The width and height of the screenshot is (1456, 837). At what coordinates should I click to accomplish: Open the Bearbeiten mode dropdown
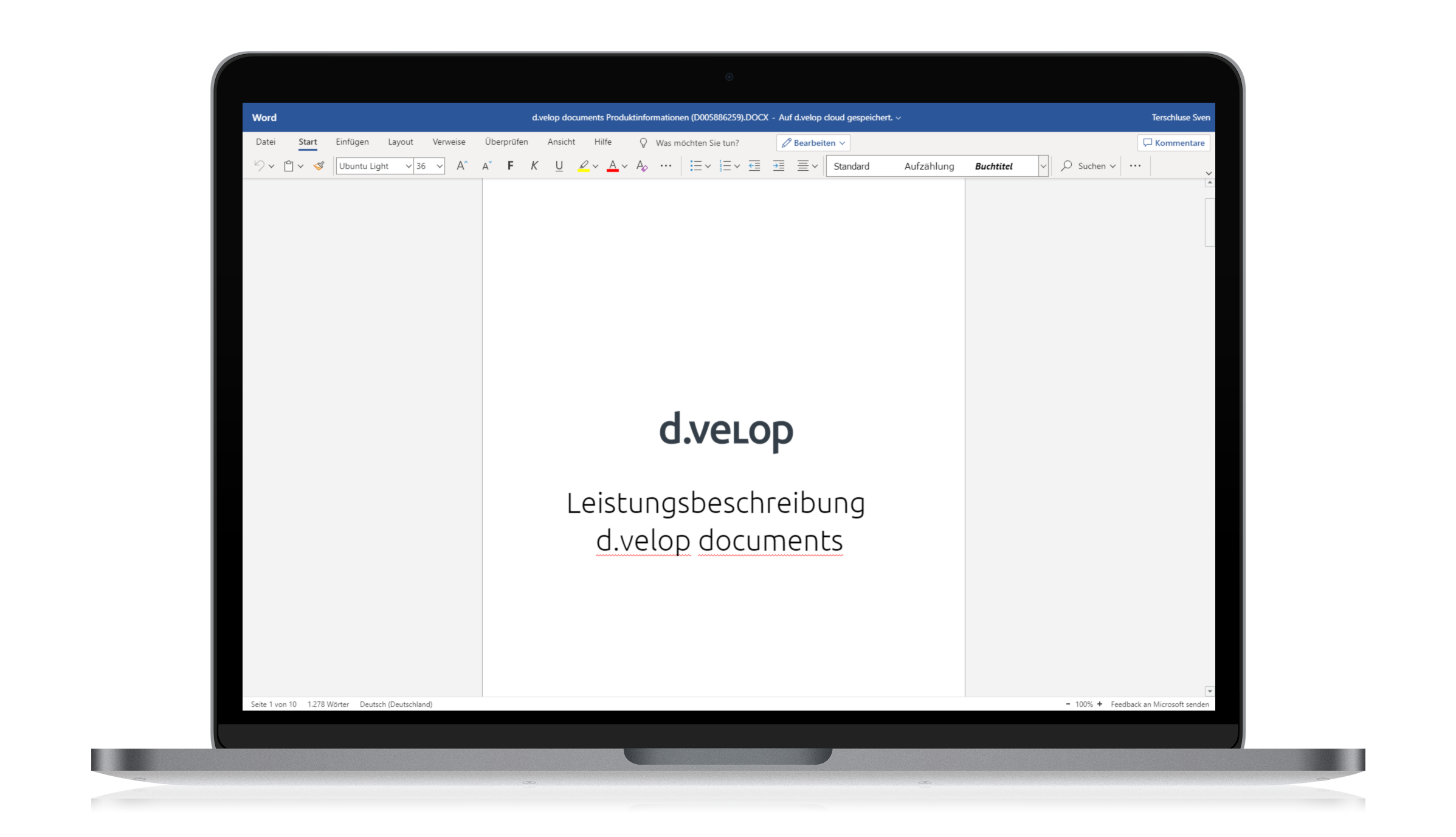pyautogui.click(x=813, y=143)
